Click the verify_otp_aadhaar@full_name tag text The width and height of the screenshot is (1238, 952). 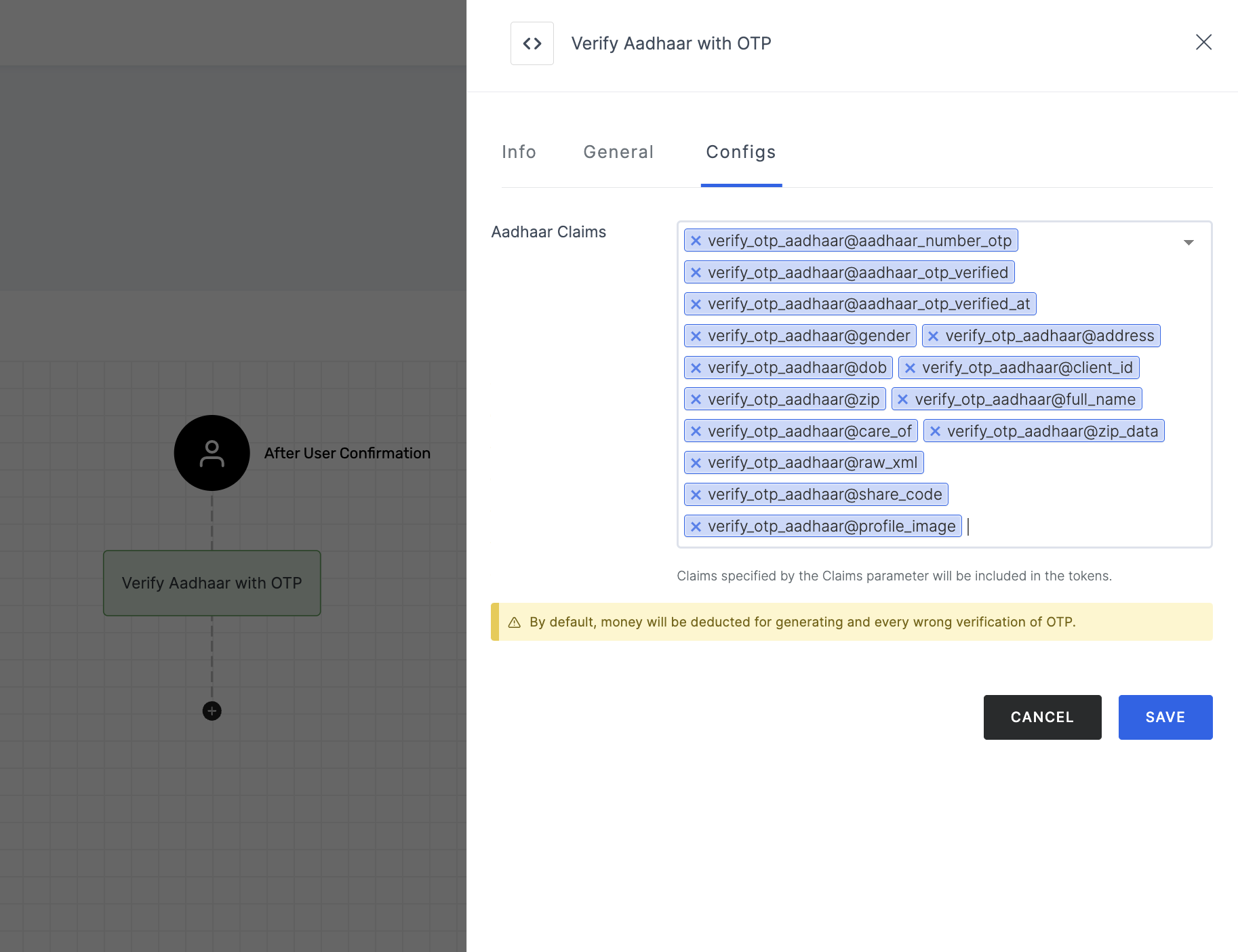[1025, 399]
